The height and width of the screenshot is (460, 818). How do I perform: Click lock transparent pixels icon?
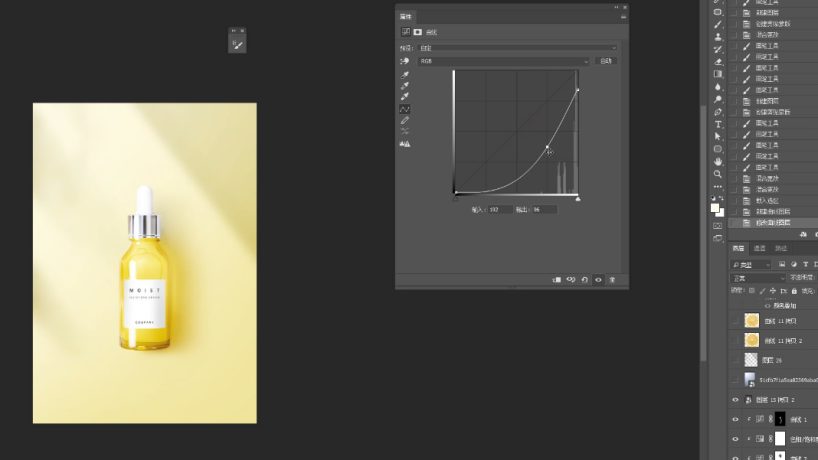(752, 291)
